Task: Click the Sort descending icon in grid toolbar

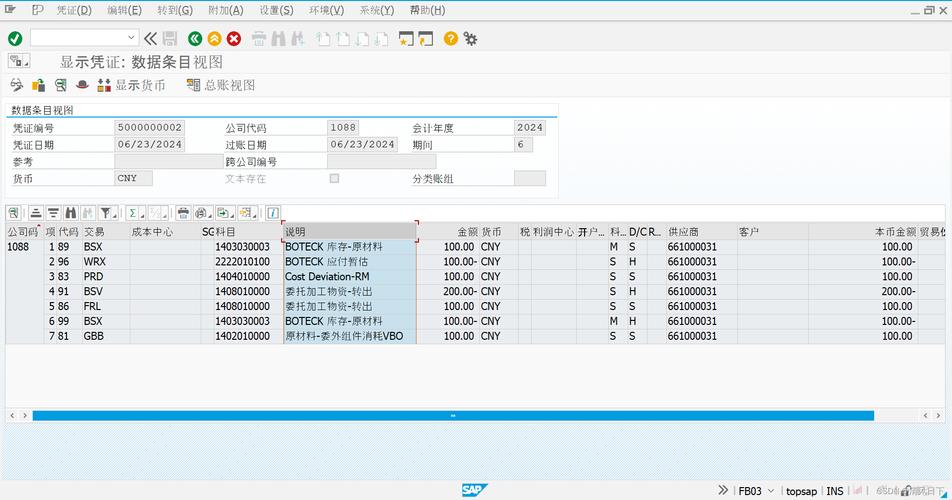Action: point(53,213)
